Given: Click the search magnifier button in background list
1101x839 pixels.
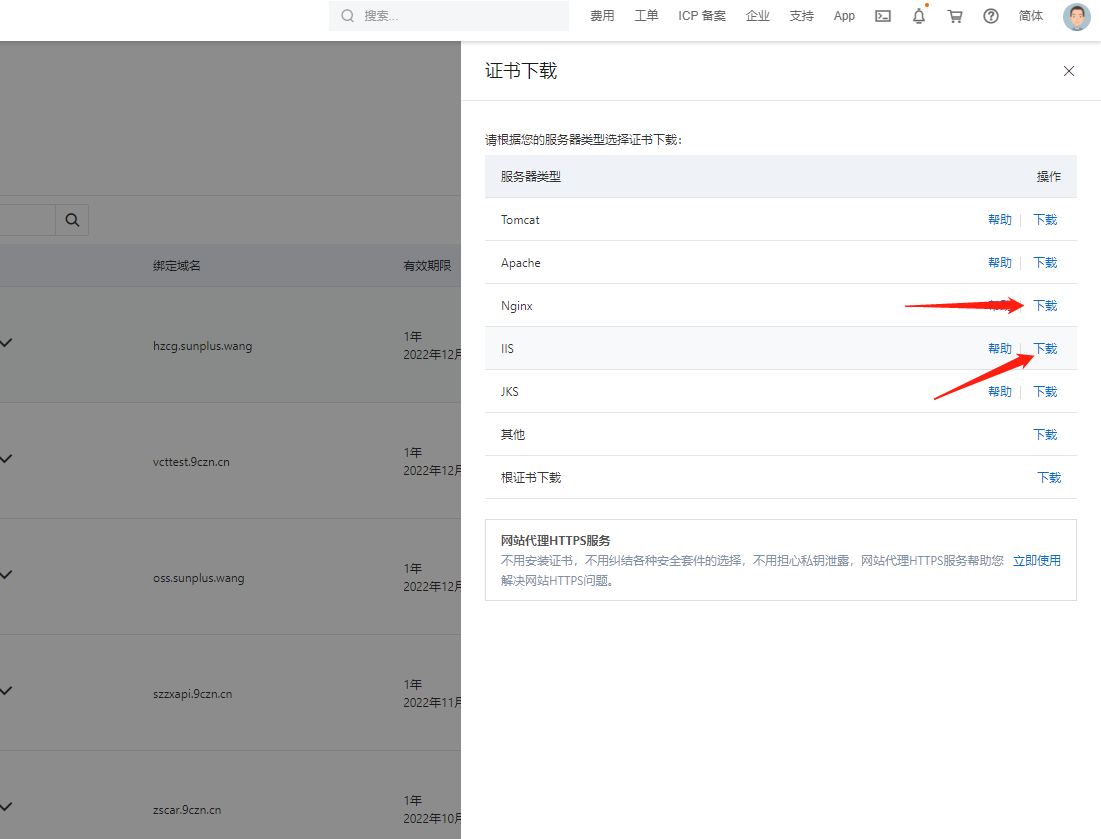Looking at the screenshot, I should click(72, 220).
